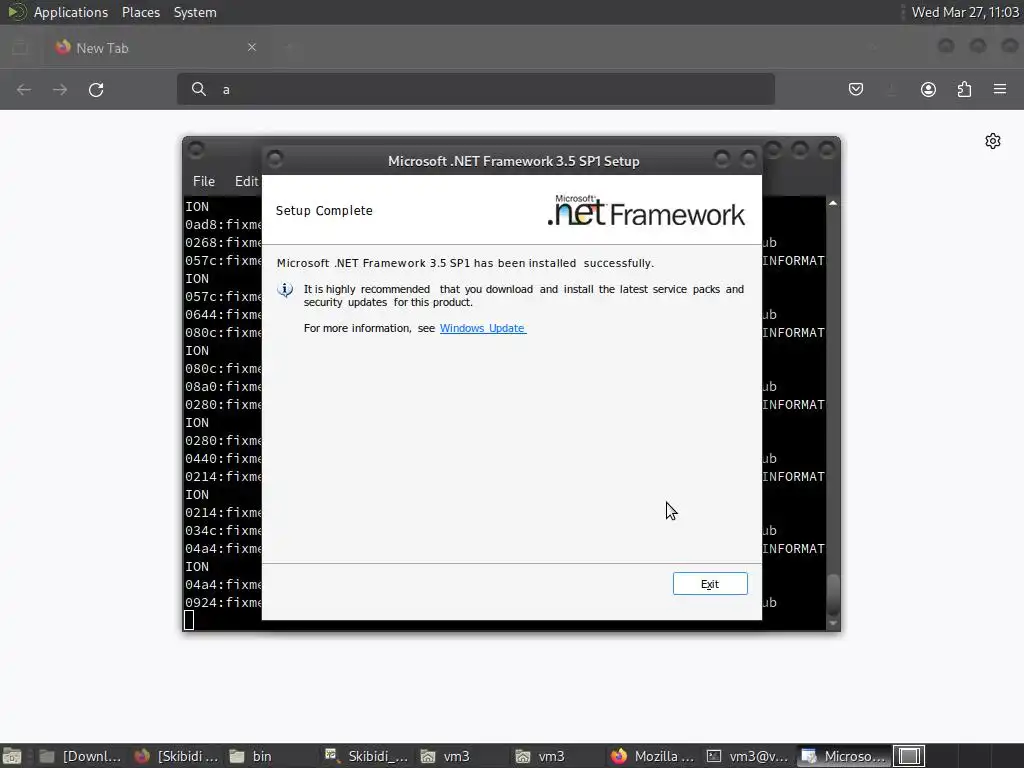Click the terminal scrollbar down arrow
The height and width of the screenshot is (768, 1024).
point(833,624)
